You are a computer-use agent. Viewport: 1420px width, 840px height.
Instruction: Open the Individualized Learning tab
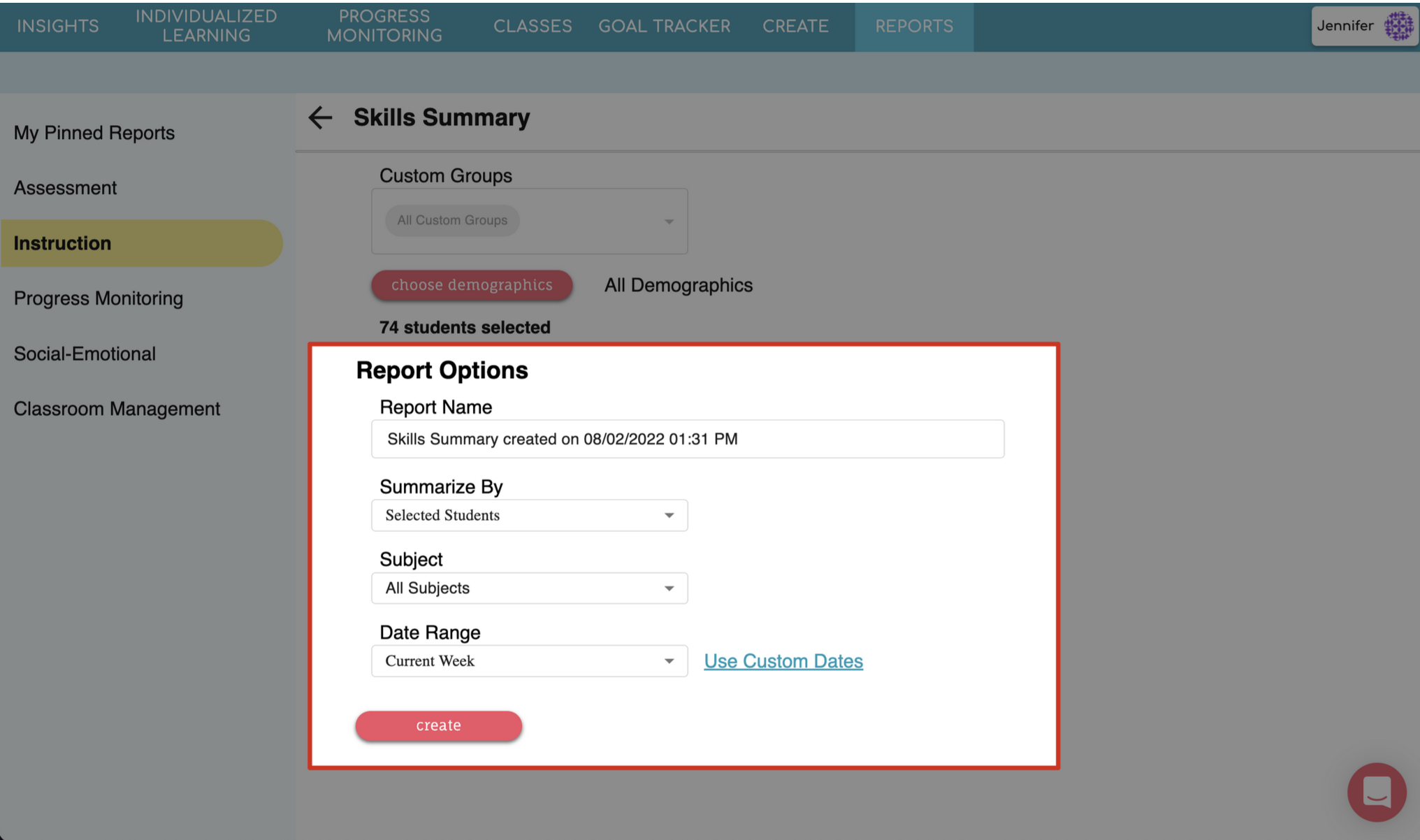(x=206, y=27)
